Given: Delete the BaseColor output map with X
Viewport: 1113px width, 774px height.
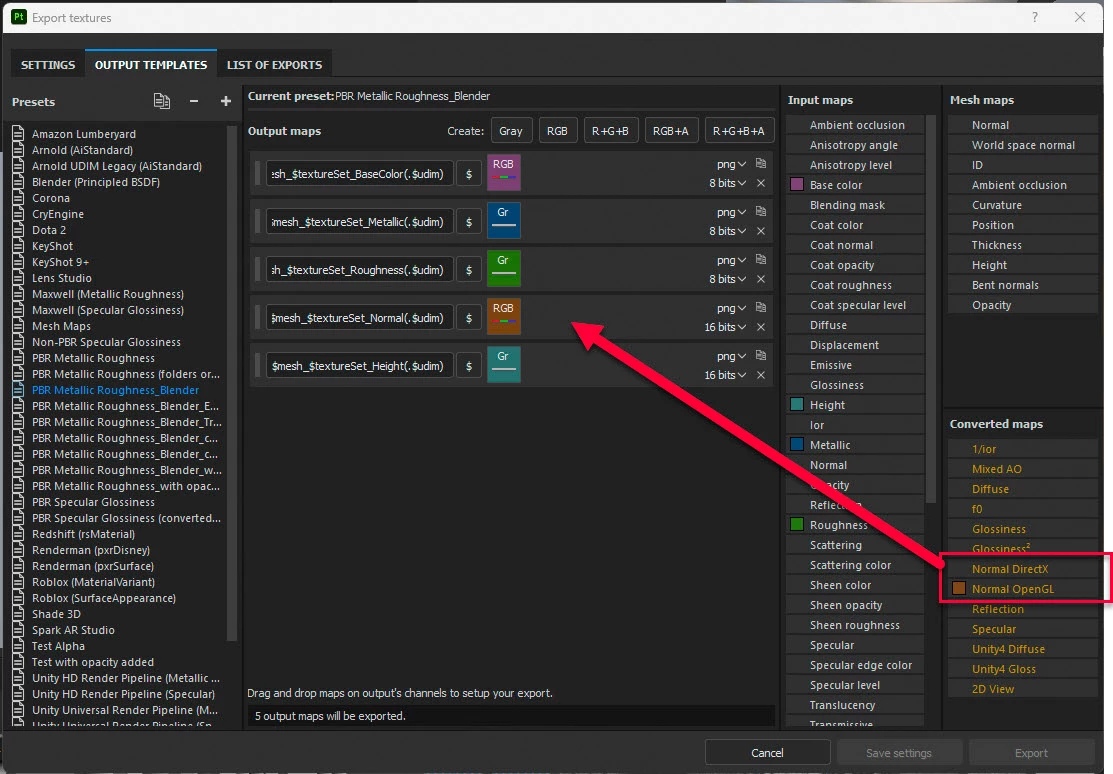Looking at the screenshot, I should (761, 183).
